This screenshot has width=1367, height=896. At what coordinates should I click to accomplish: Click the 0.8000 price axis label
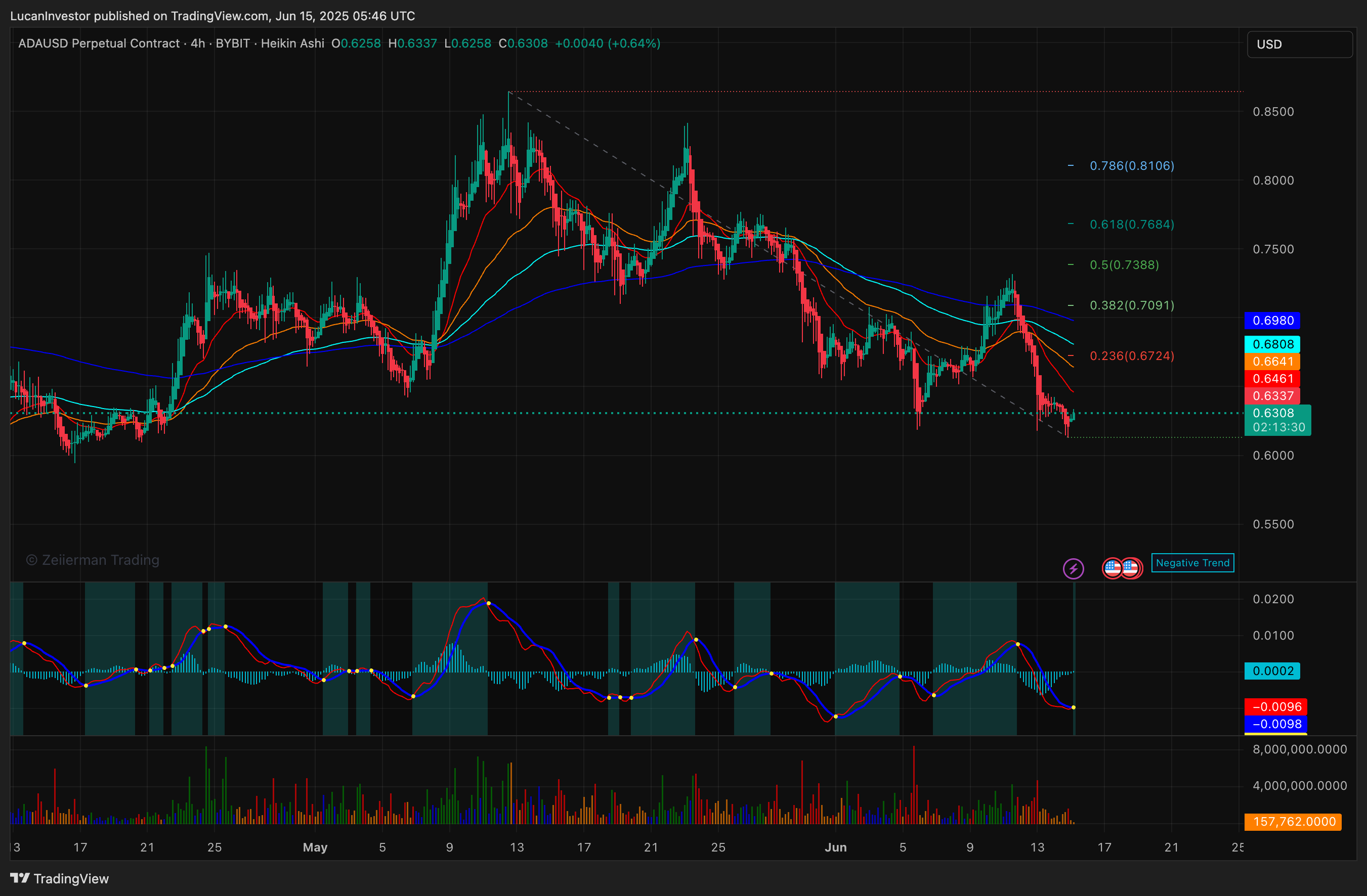tap(1273, 180)
